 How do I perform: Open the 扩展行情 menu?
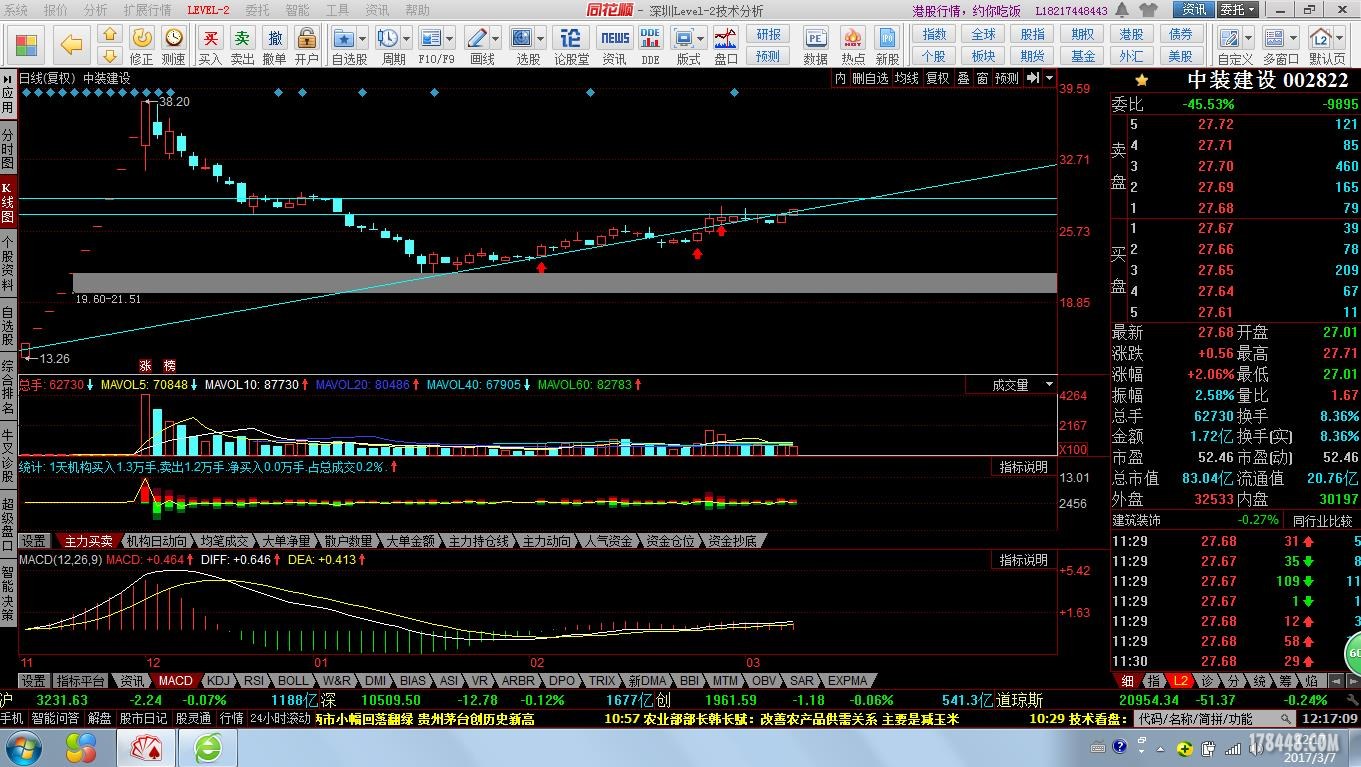pyautogui.click(x=147, y=10)
